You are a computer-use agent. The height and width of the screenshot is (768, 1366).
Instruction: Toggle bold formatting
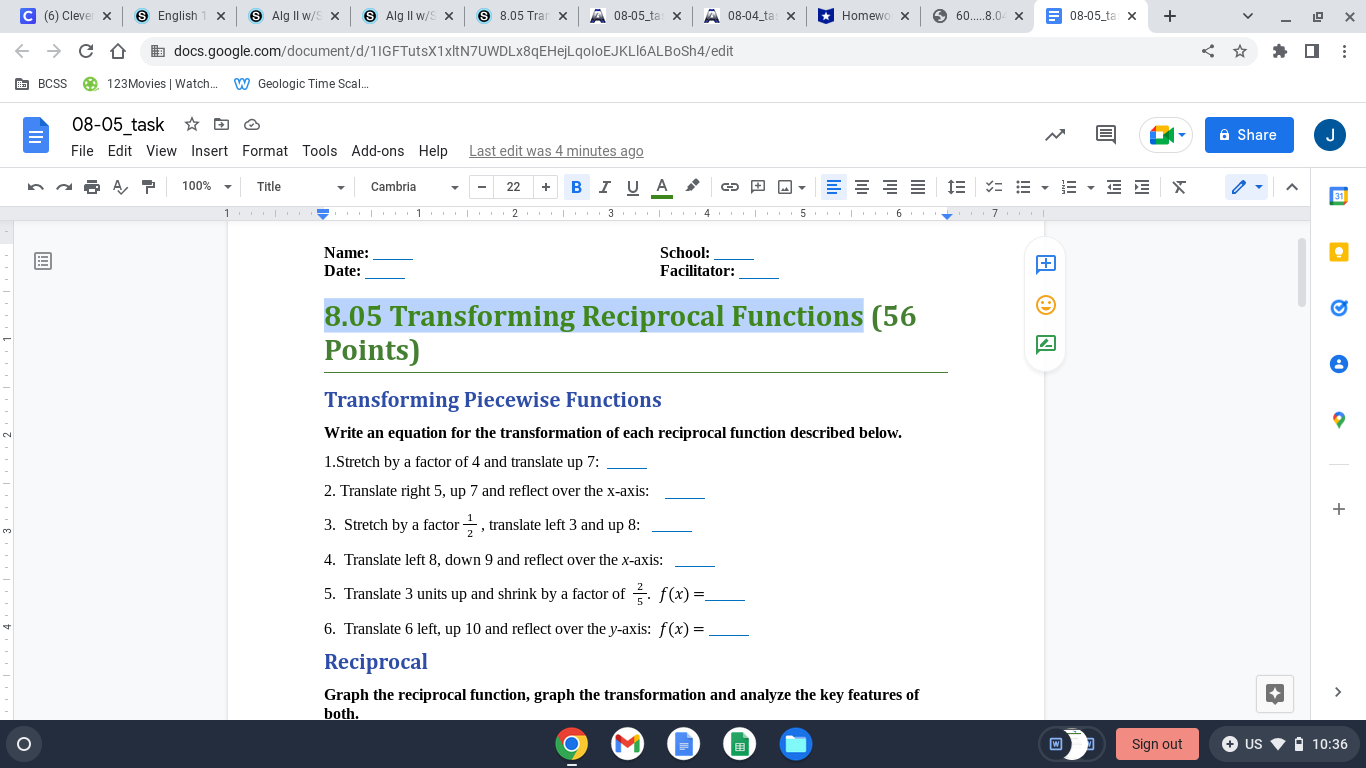[x=576, y=187]
